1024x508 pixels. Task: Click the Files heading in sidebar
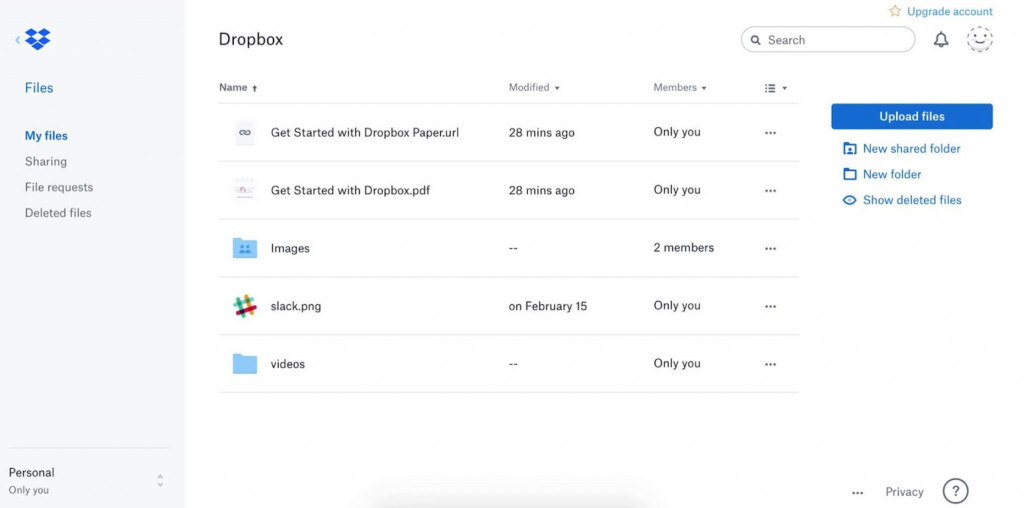[x=39, y=88]
